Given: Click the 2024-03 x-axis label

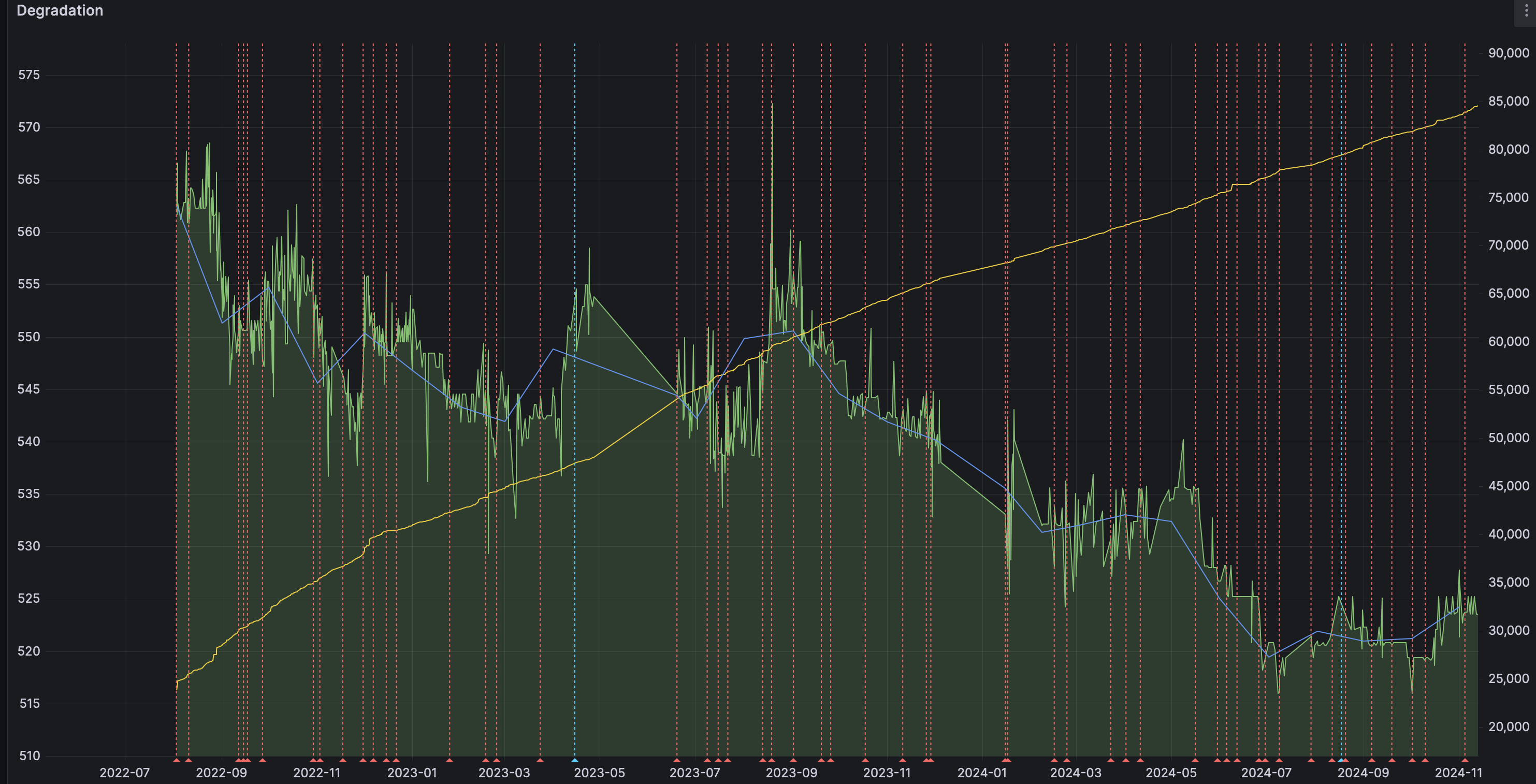Looking at the screenshot, I should click(1076, 773).
